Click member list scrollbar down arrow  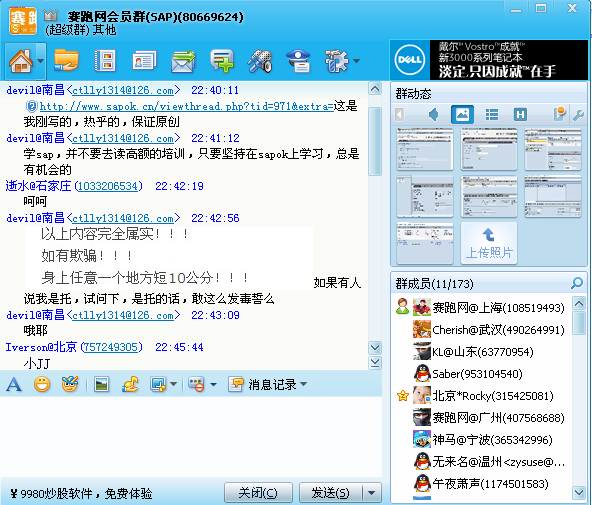click(579, 493)
